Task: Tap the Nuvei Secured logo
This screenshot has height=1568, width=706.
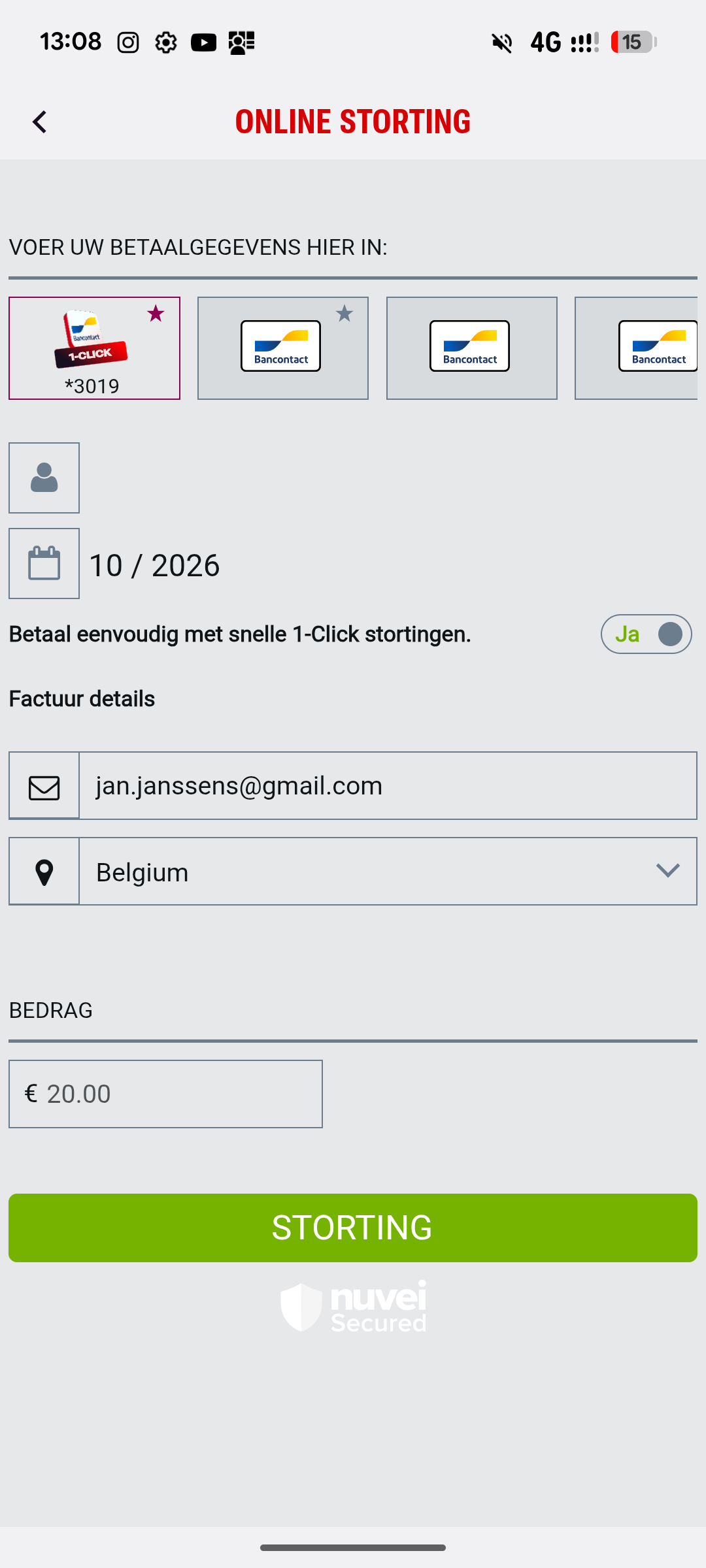Action: [x=353, y=1307]
